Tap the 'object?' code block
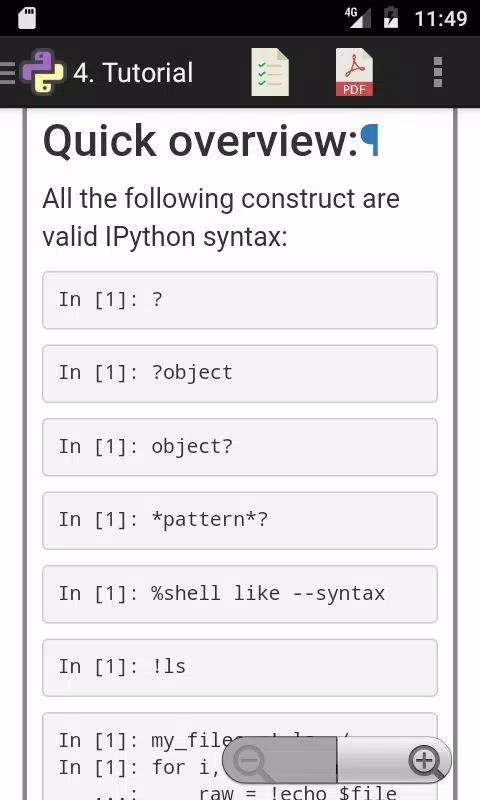 coord(240,447)
